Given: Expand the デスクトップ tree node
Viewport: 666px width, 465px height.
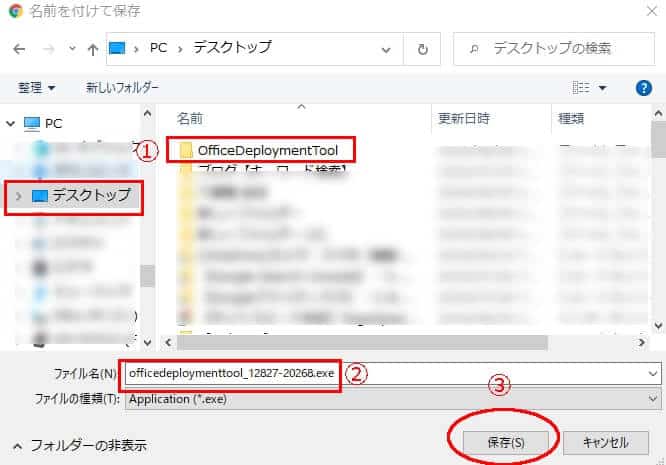Looking at the screenshot, I should click(19, 196).
